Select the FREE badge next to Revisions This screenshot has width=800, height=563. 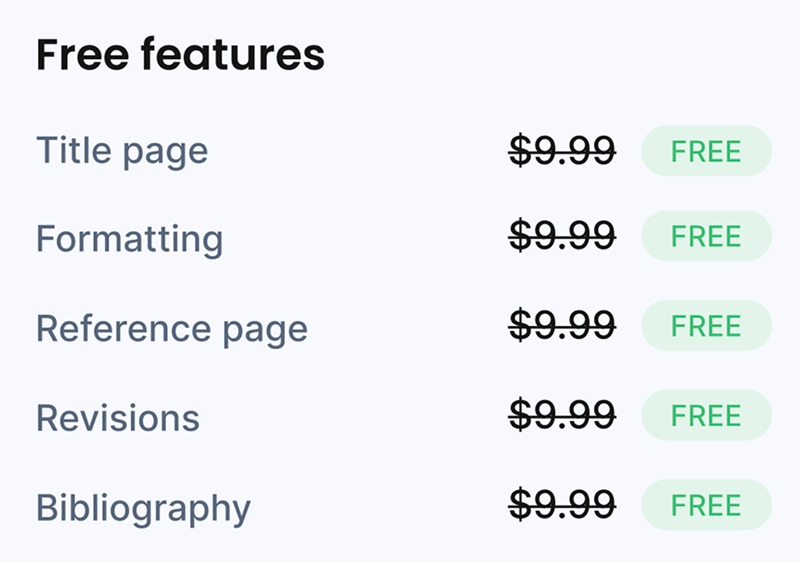coord(706,415)
